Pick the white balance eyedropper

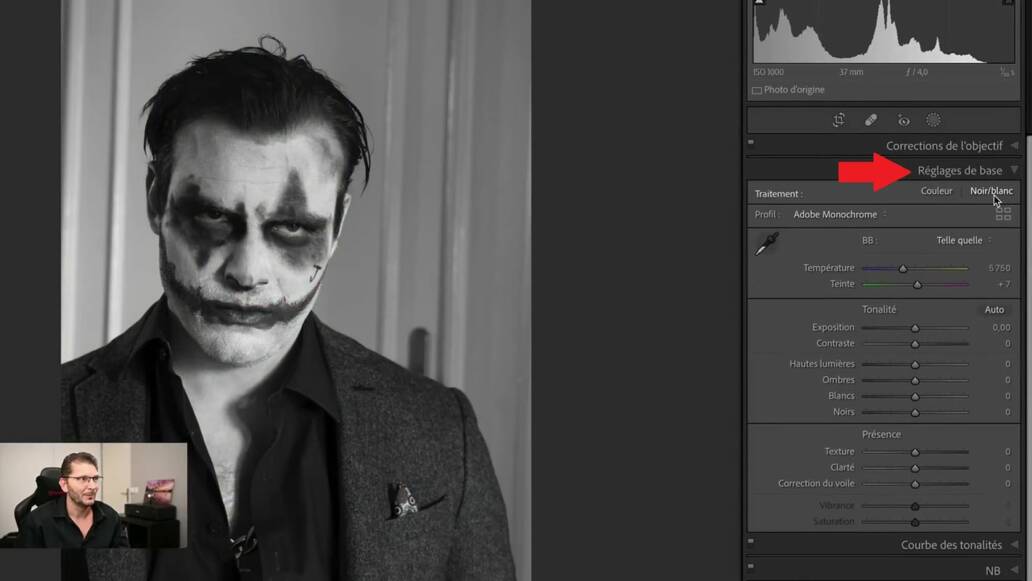click(767, 244)
